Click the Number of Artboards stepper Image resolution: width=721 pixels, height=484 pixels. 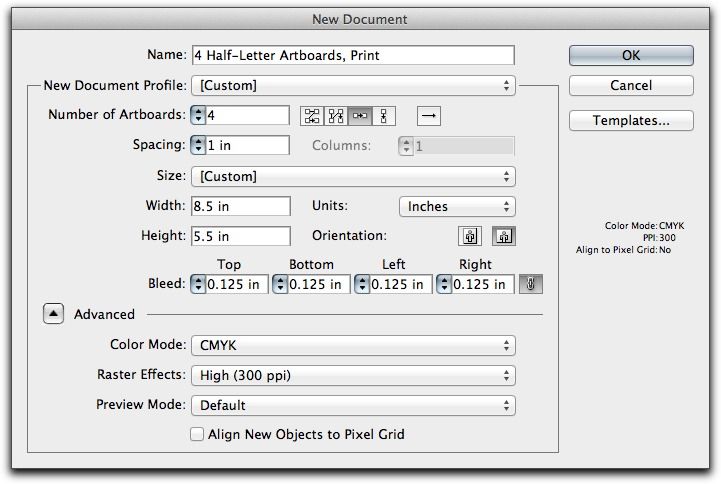point(197,116)
